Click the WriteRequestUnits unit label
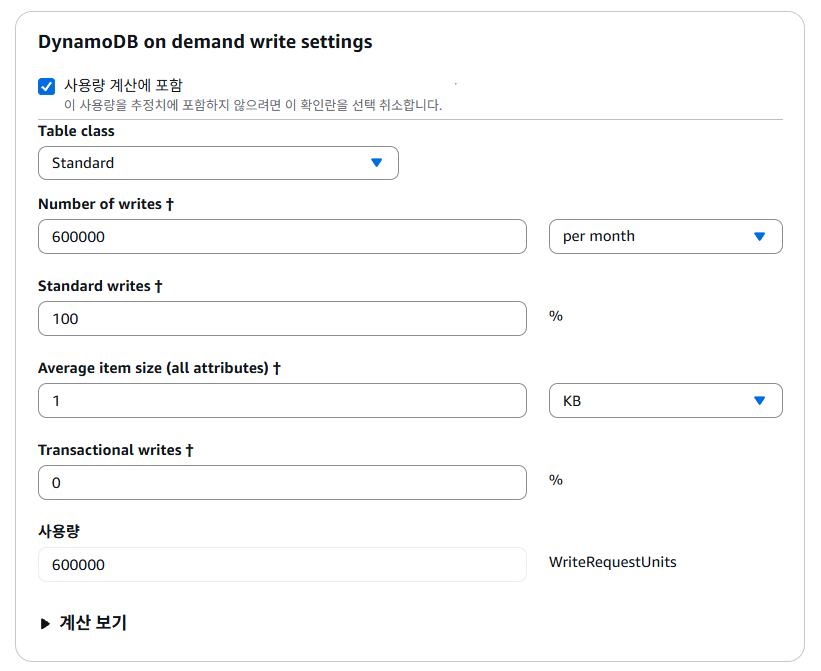The width and height of the screenshot is (821, 671). coord(612,562)
